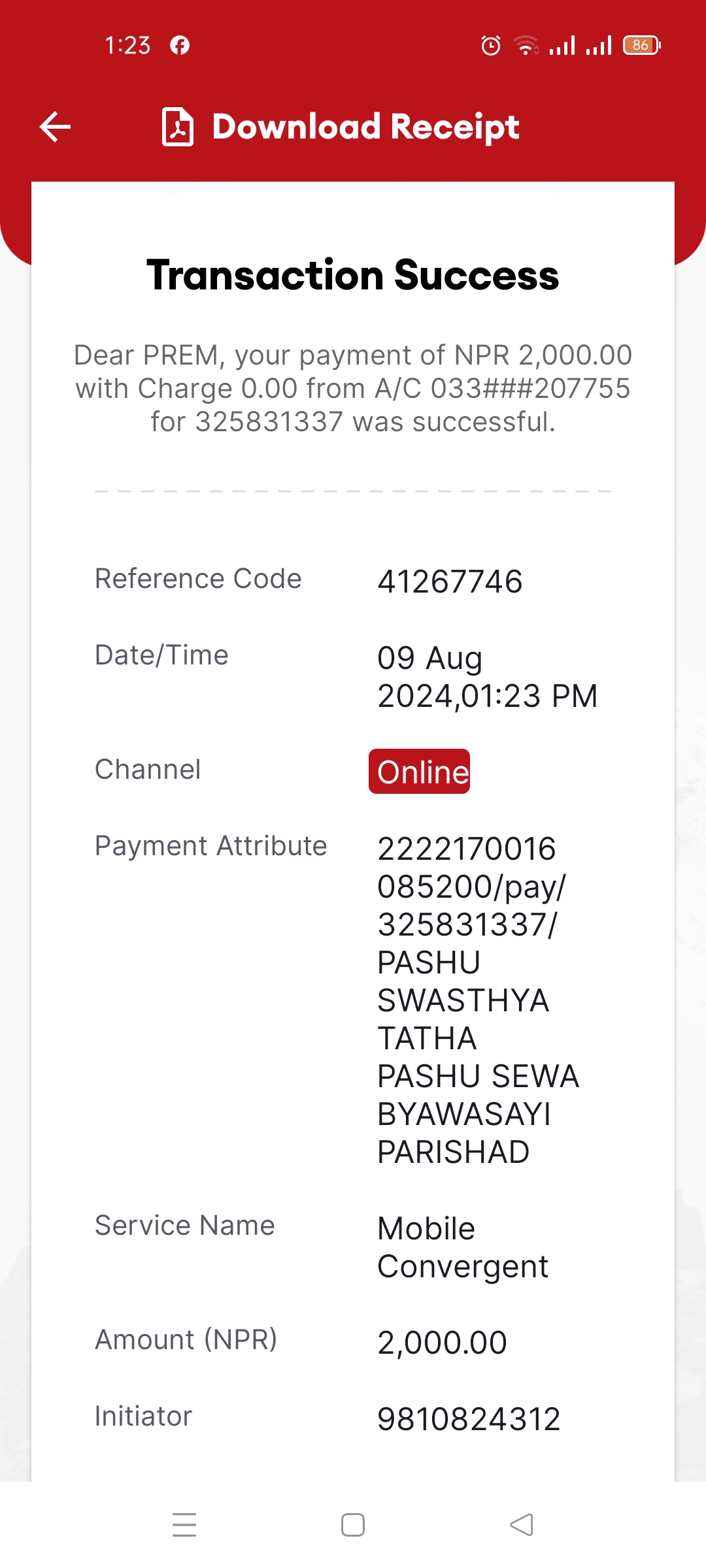706x1568 pixels.
Task: Open the Facebook notification icon
Action: click(x=180, y=45)
